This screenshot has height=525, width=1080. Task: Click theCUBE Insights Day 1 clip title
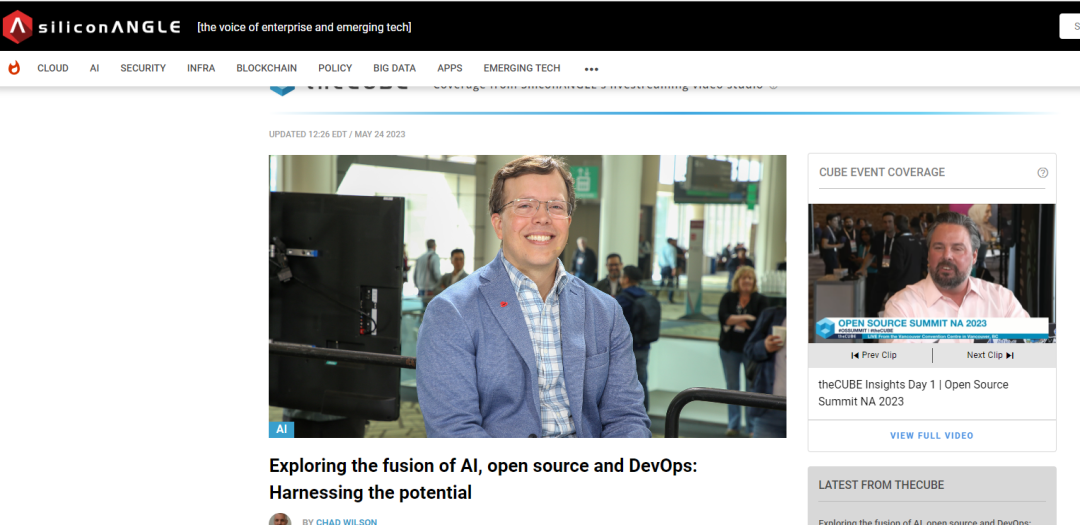[913, 393]
